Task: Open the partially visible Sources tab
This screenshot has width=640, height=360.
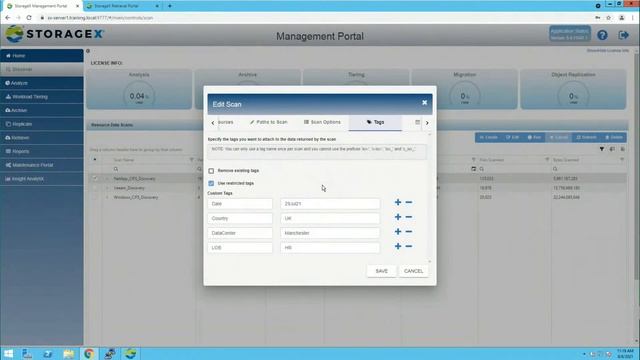Action: point(225,122)
